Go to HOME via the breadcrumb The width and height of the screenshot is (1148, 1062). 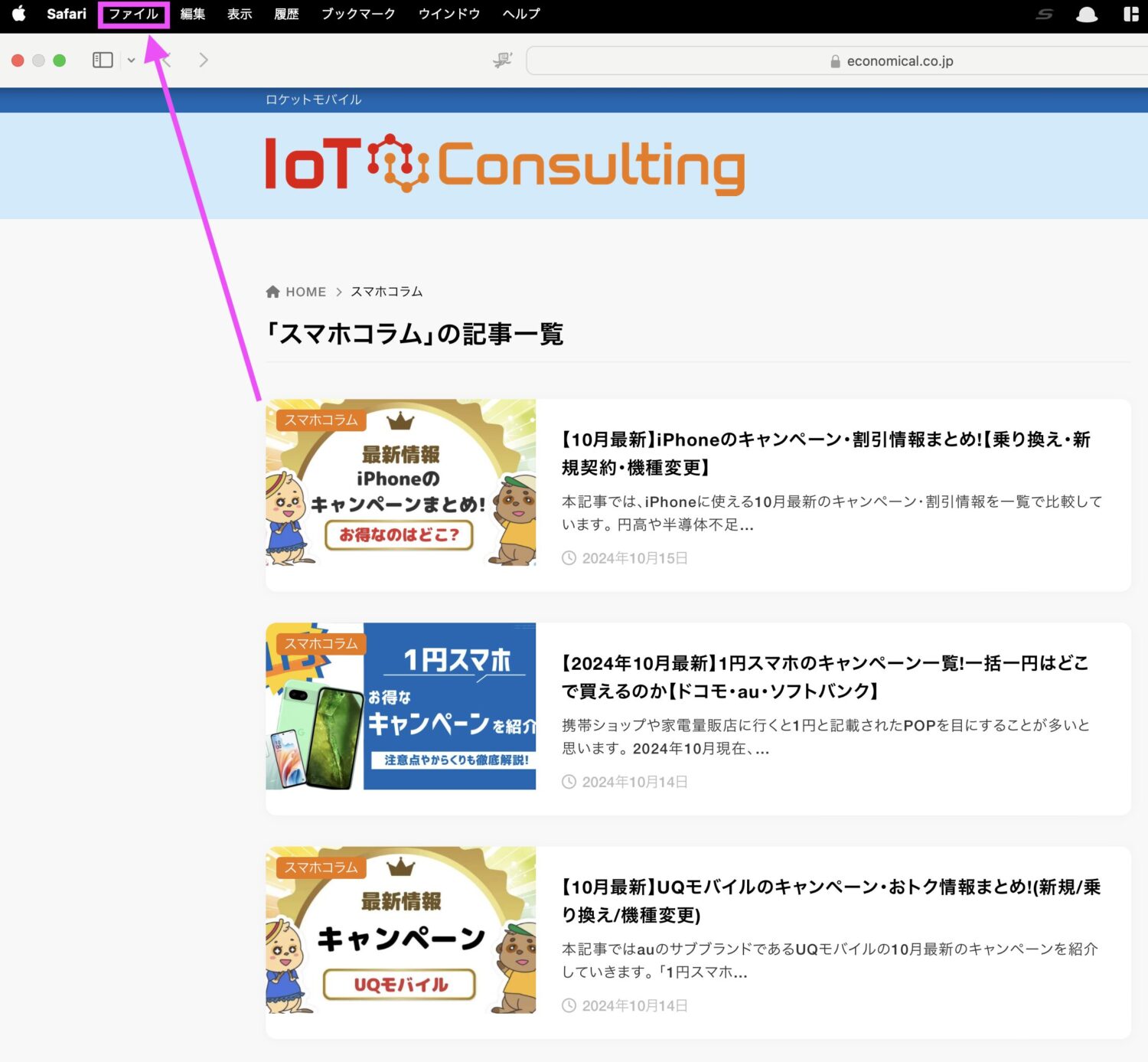(x=305, y=292)
